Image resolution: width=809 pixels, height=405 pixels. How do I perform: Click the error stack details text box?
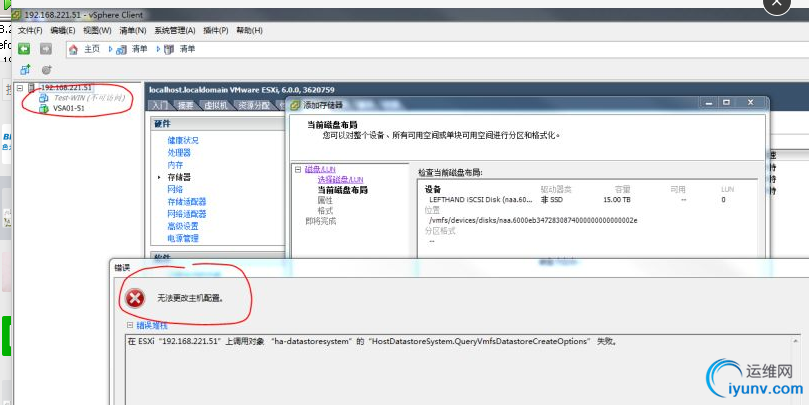[462, 369]
